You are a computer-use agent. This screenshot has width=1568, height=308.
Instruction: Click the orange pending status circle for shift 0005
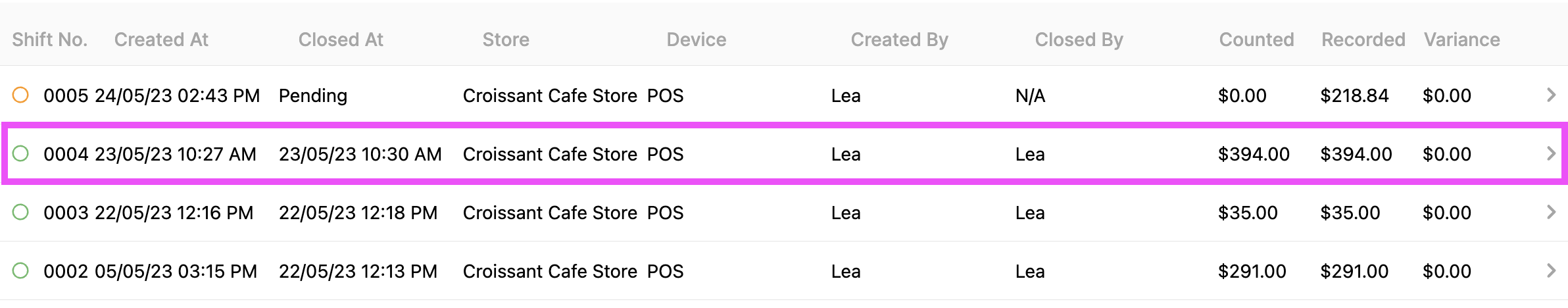click(x=20, y=95)
